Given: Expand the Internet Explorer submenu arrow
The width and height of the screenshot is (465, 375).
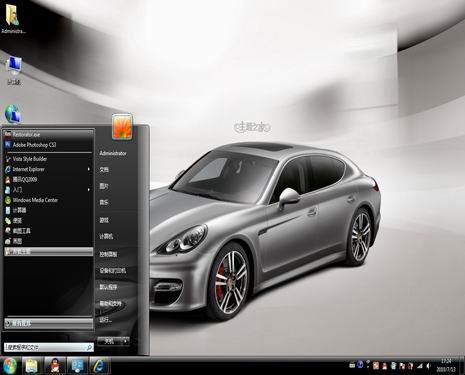Looking at the screenshot, I should tap(89, 169).
